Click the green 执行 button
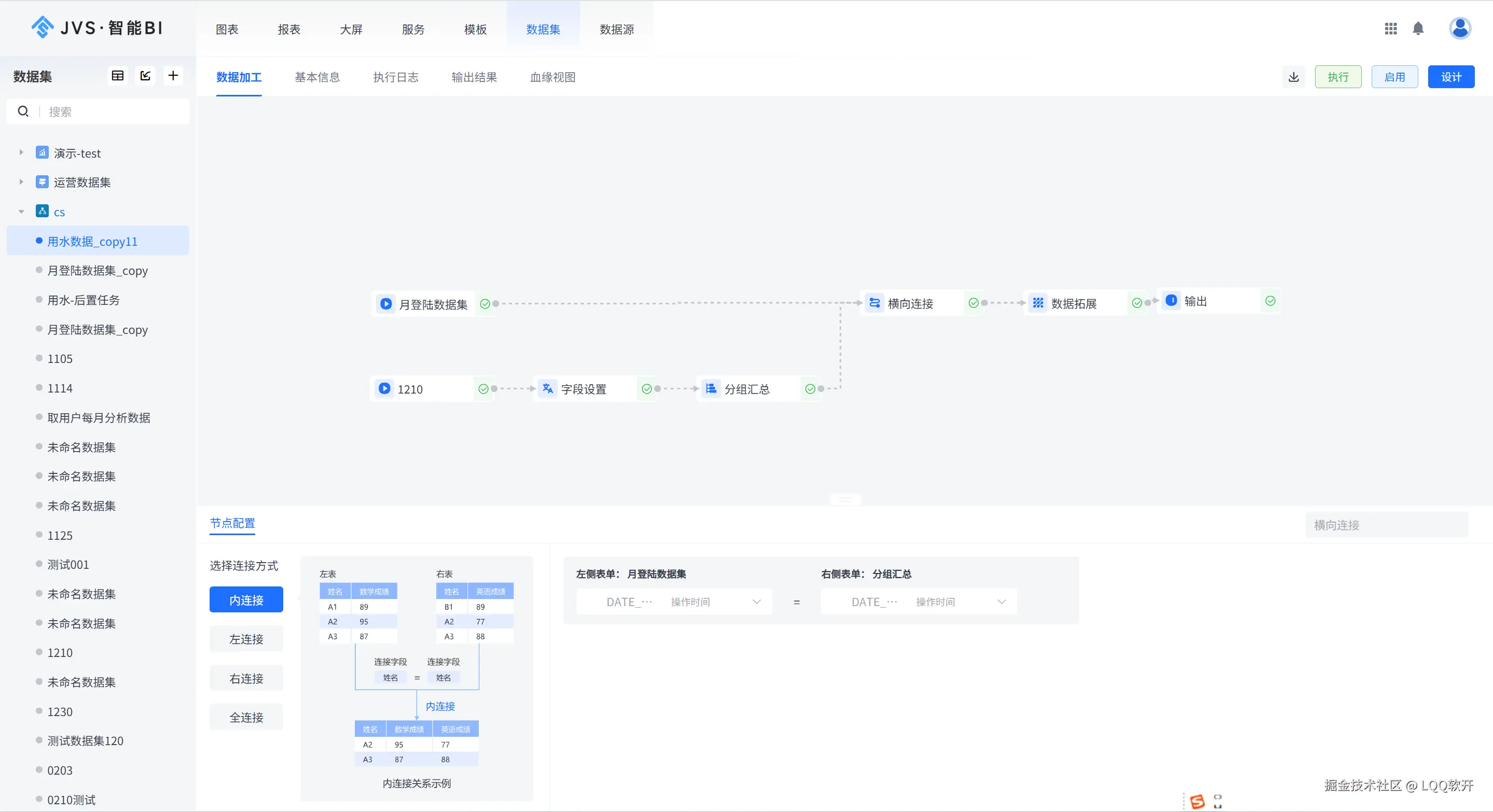 [x=1338, y=77]
